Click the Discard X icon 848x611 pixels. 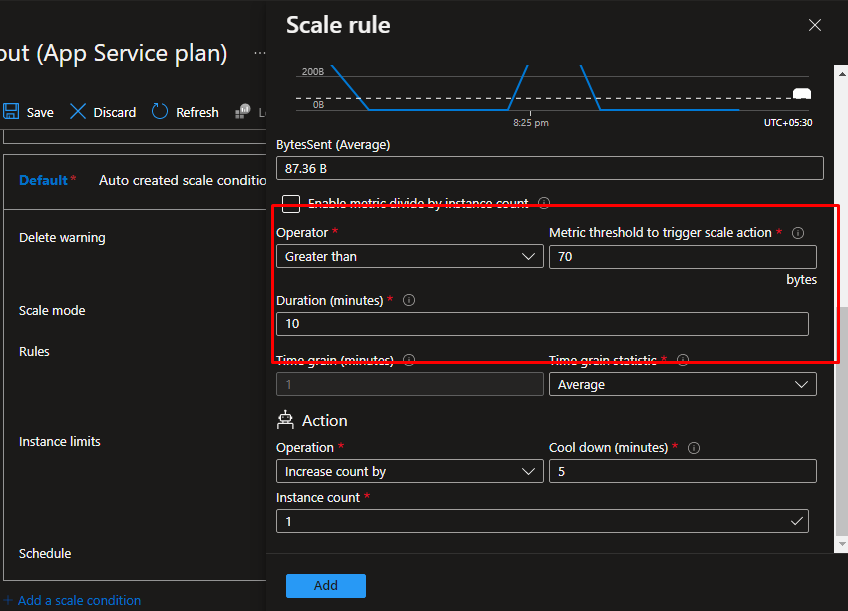[x=78, y=112]
